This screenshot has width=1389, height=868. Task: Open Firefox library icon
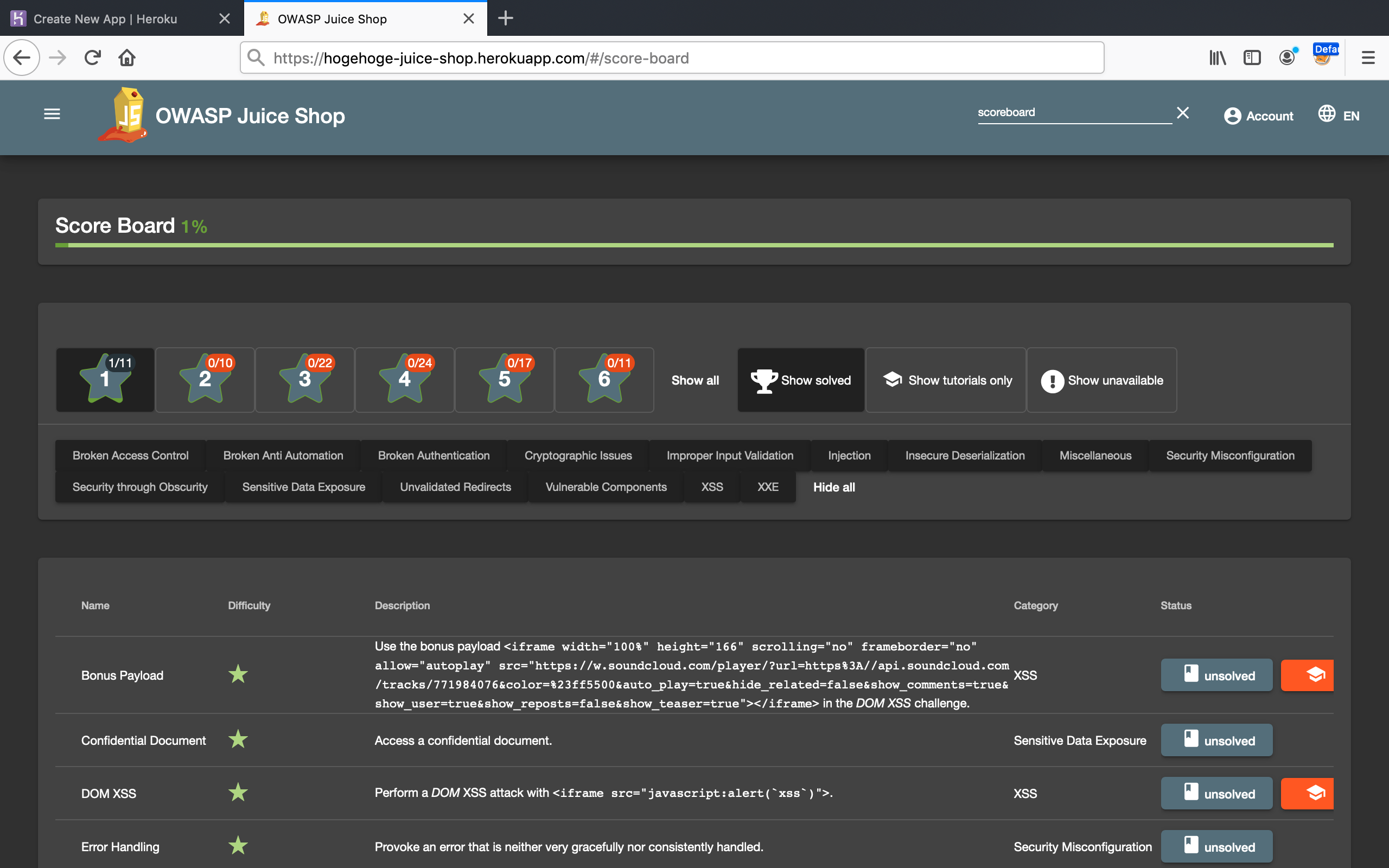tap(1218, 58)
